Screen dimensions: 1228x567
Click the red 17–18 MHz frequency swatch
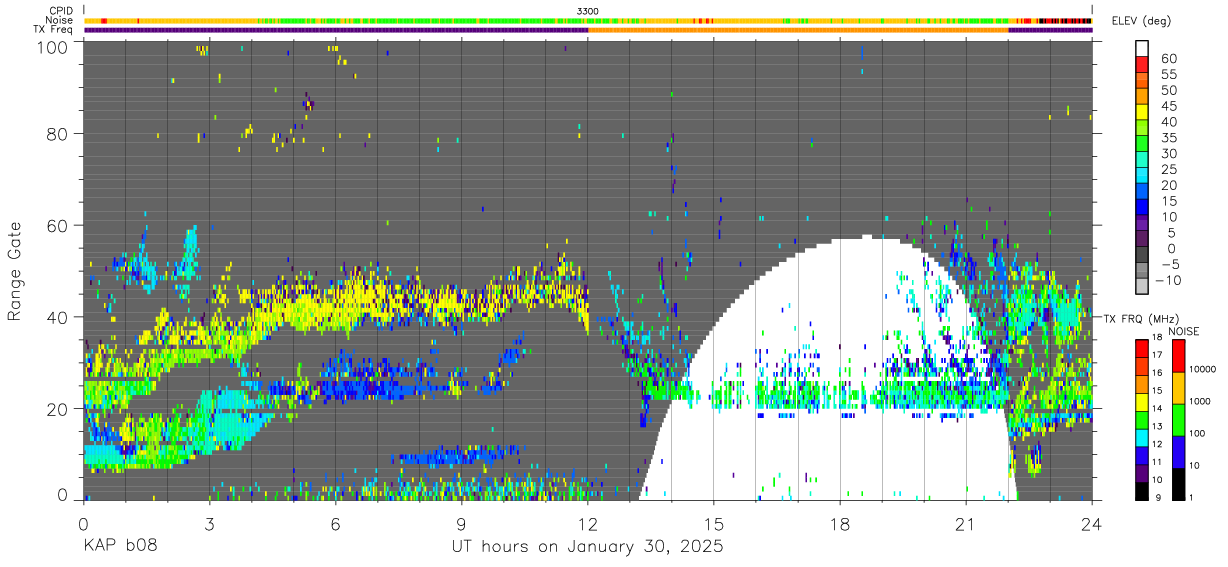1142,347
